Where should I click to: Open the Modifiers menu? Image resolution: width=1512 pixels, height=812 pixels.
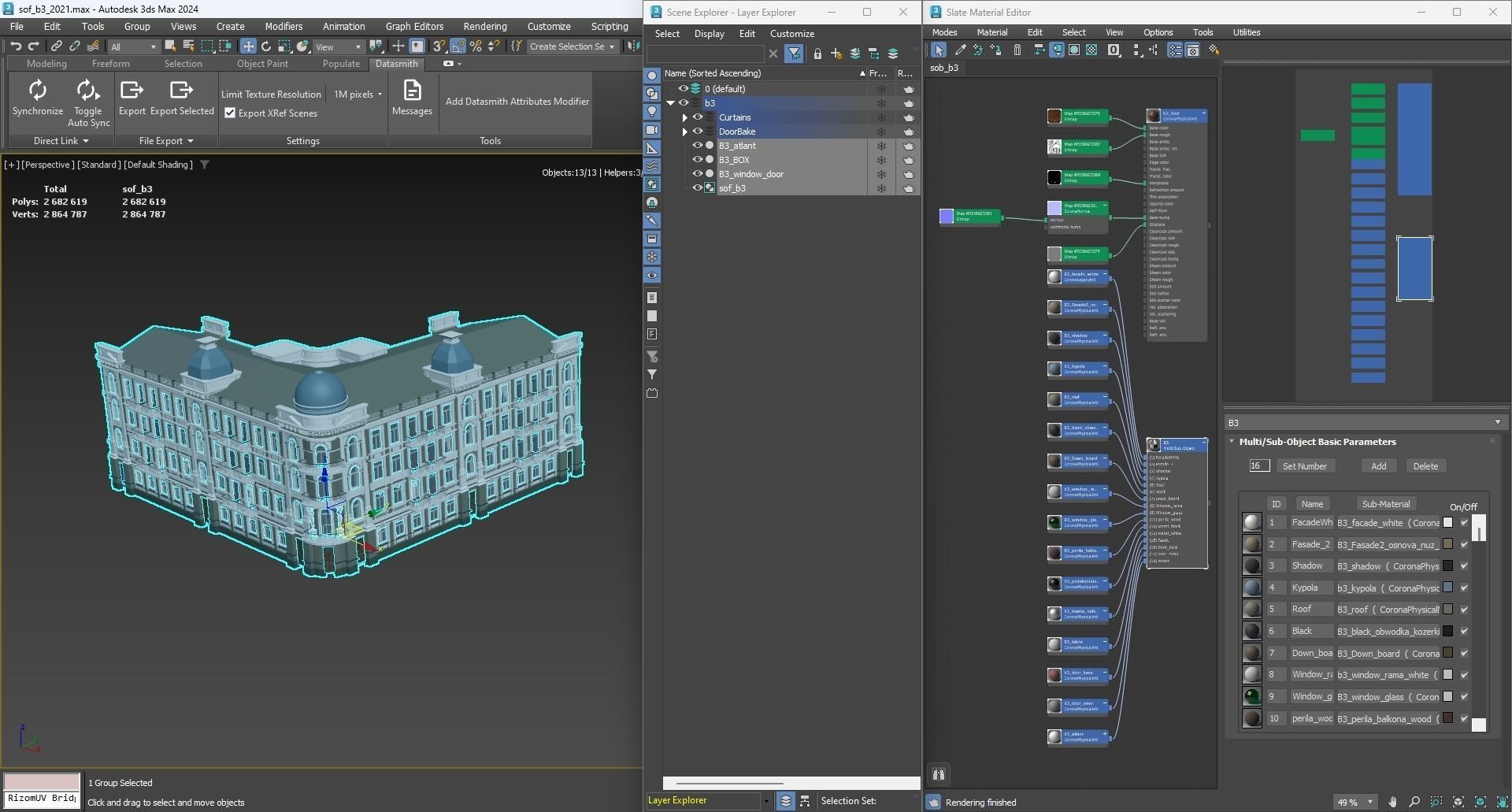point(283,26)
